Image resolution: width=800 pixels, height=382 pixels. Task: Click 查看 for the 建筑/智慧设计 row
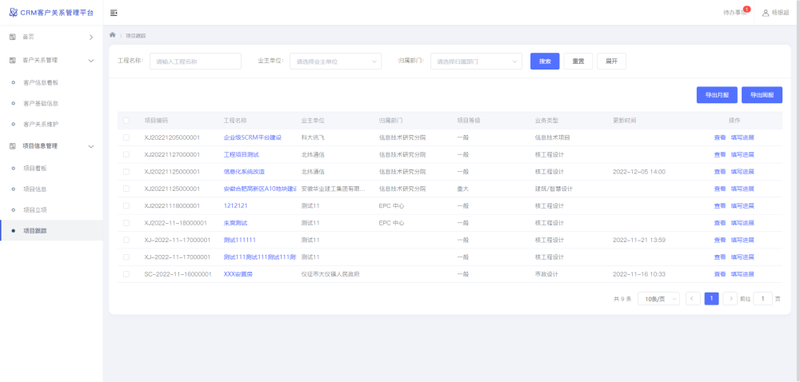[719, 189]
